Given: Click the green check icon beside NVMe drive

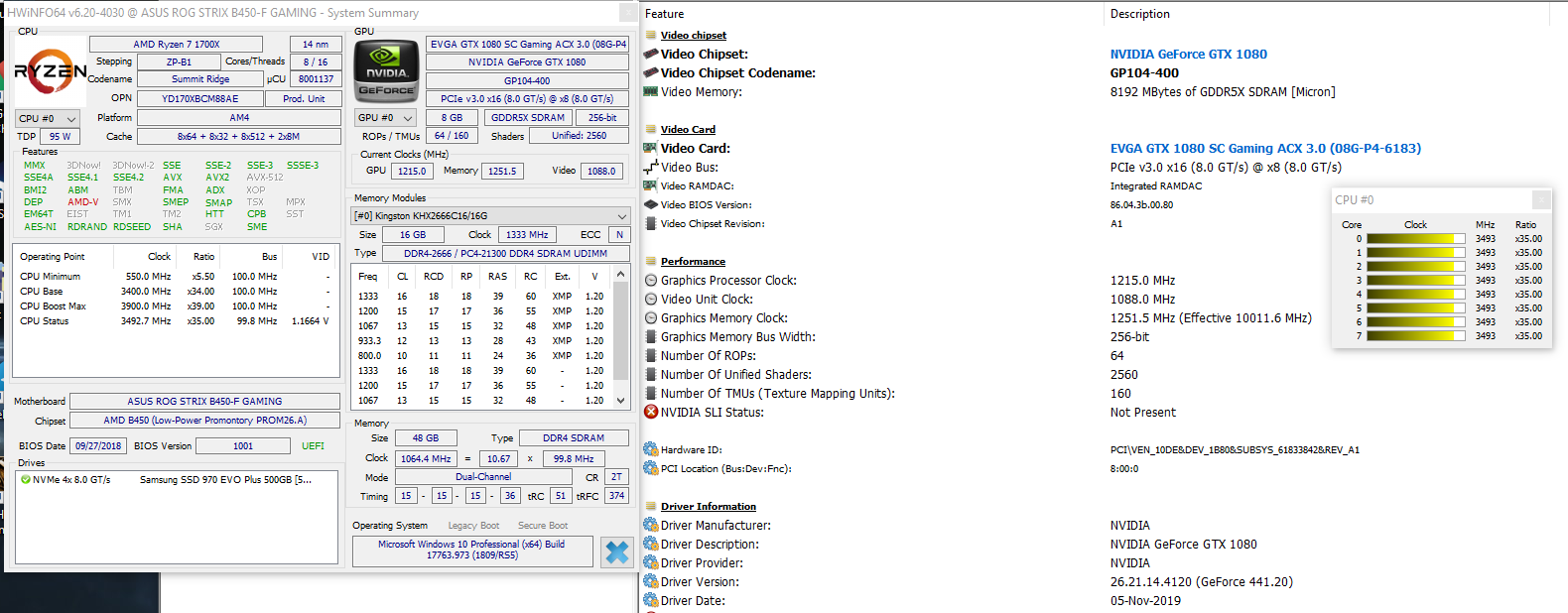Looking at the screenshot, I should tap(26, 480).
